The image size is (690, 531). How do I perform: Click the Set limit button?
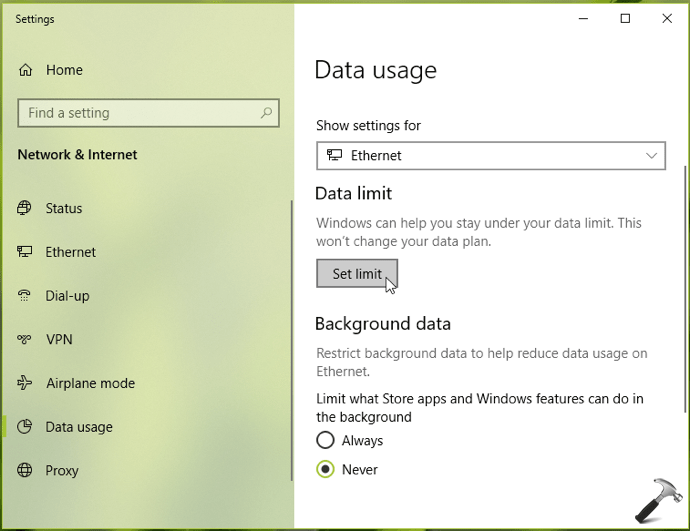tap(357, 274)
